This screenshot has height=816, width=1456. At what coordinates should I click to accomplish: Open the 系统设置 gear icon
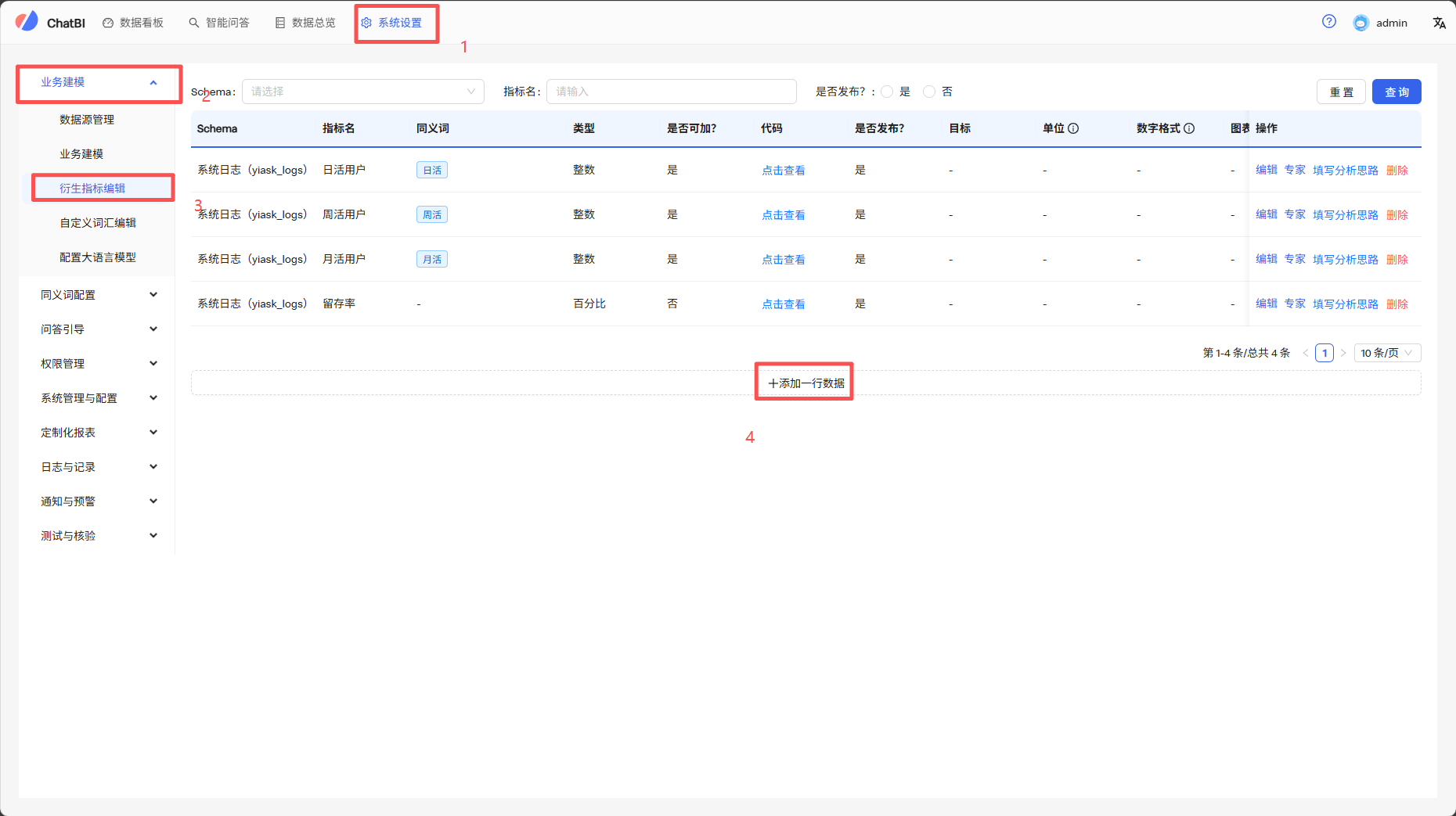pyautogui.click(x=366, y=23)
